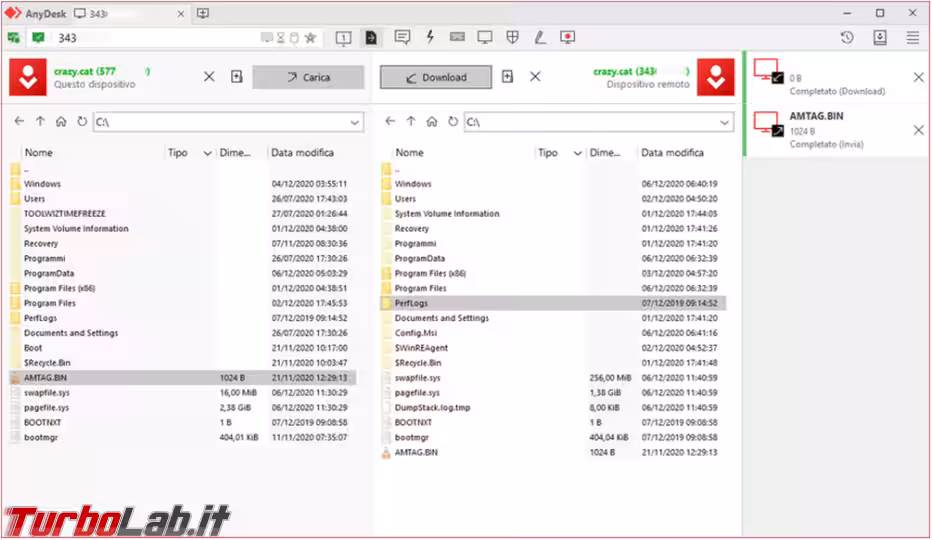
Task: Sort local pane by Dime... size column
Action: 235,153
